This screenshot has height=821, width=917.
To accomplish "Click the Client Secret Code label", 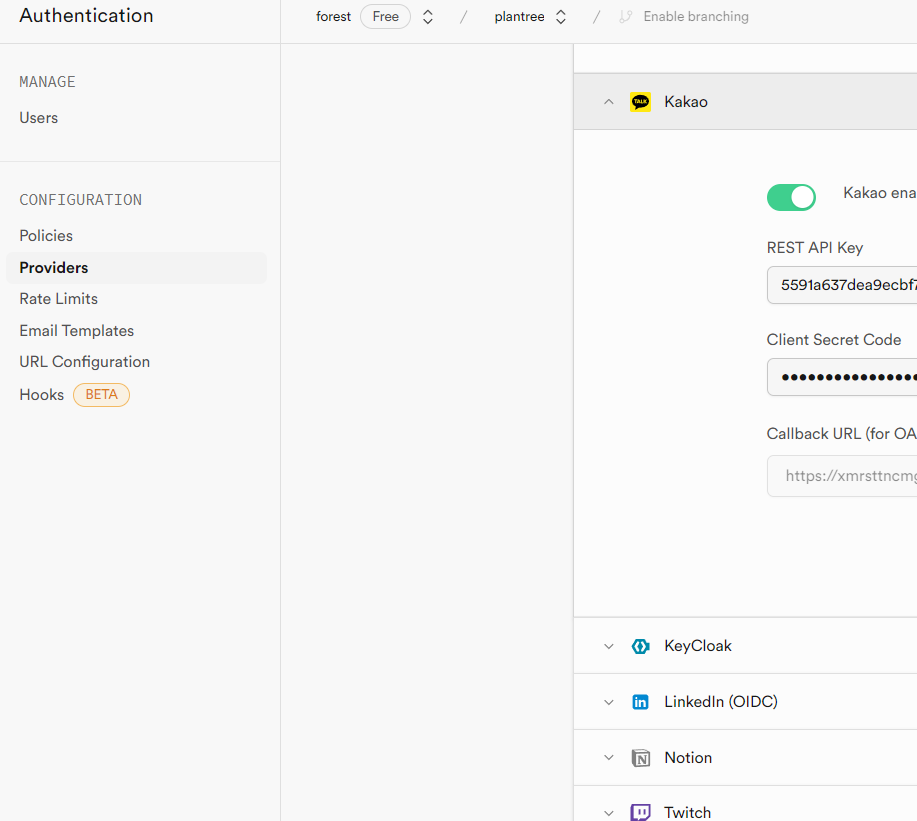I will click(x=834, y=340).
